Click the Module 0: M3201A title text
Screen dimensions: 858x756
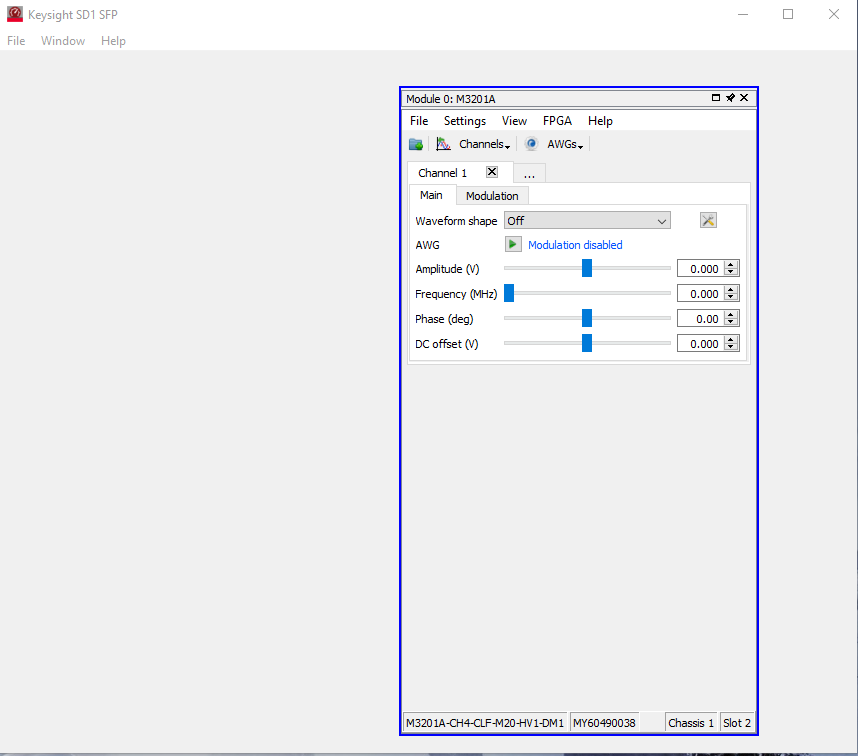(x=451, y=99)
